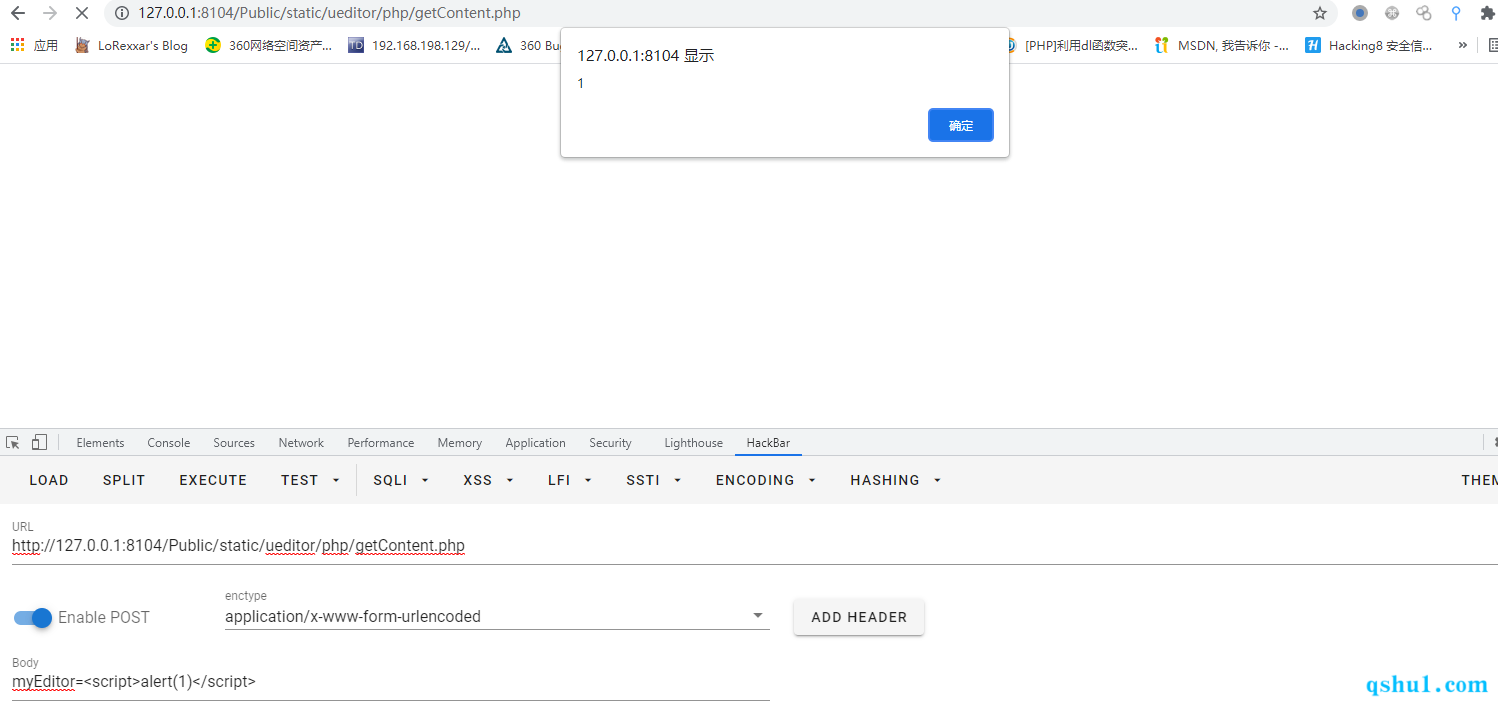
Task: Click the ADD HEADER button
Action: tap(859, 617)
